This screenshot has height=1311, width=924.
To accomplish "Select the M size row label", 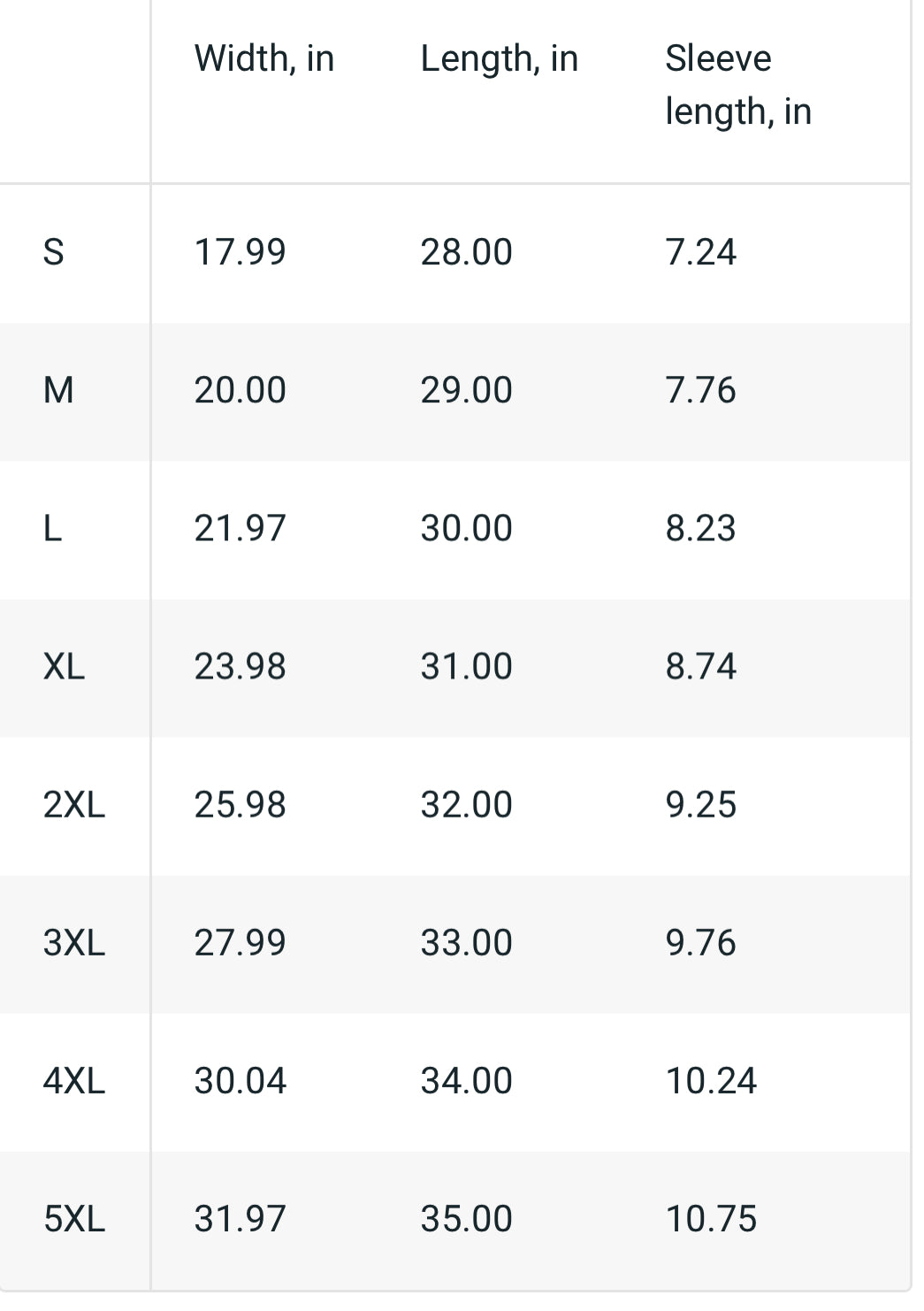I will point(58,390).
